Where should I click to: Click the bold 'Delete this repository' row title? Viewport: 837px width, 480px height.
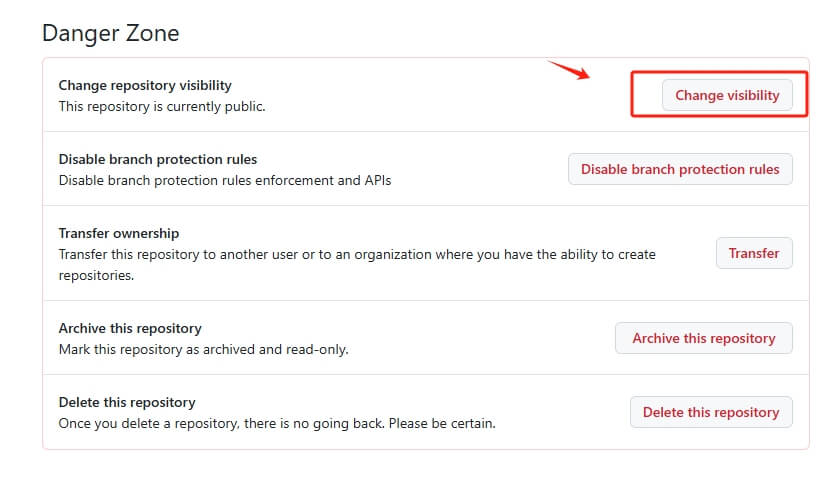click(127, 402)
